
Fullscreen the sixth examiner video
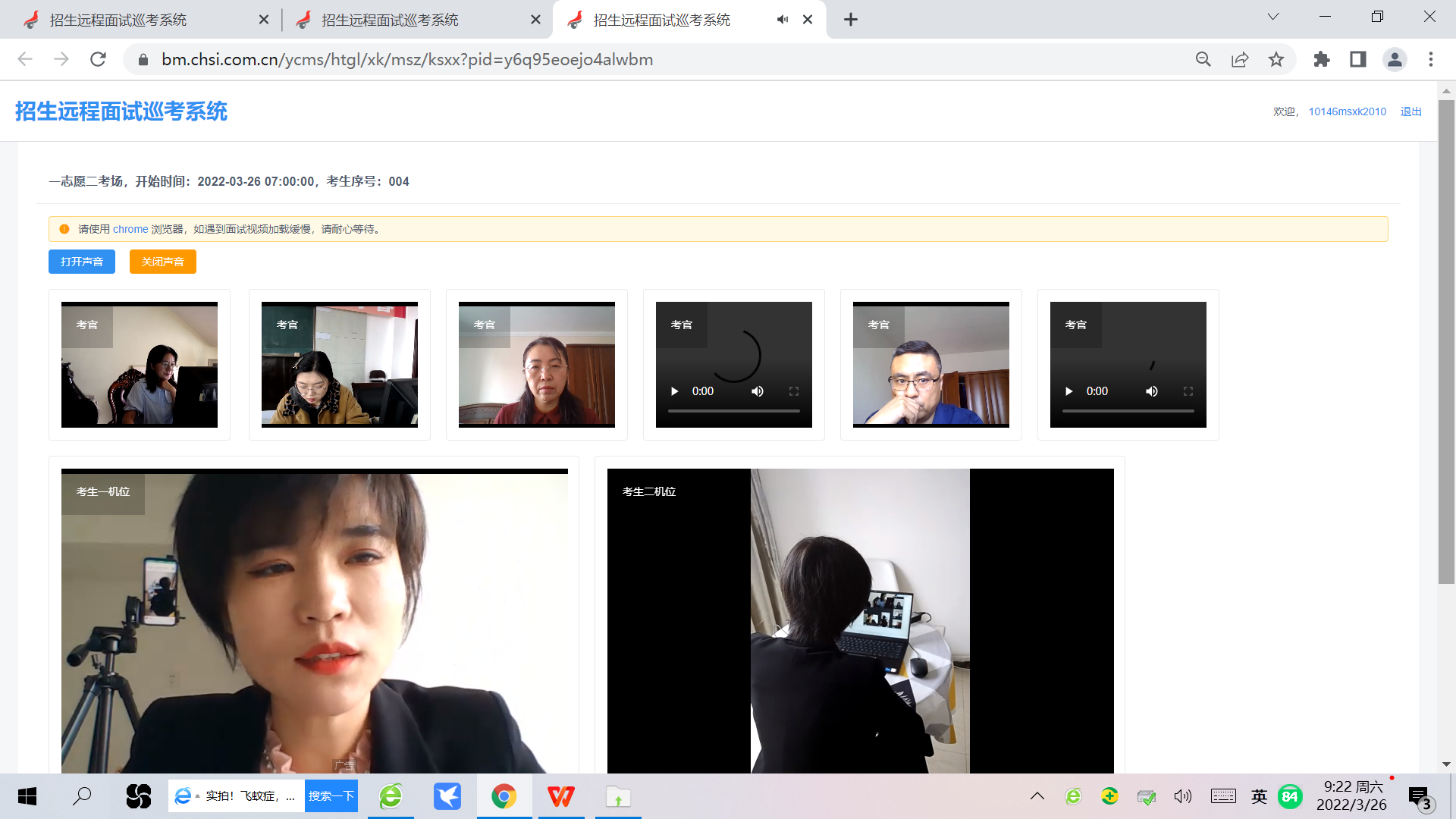click(1188, 391)
